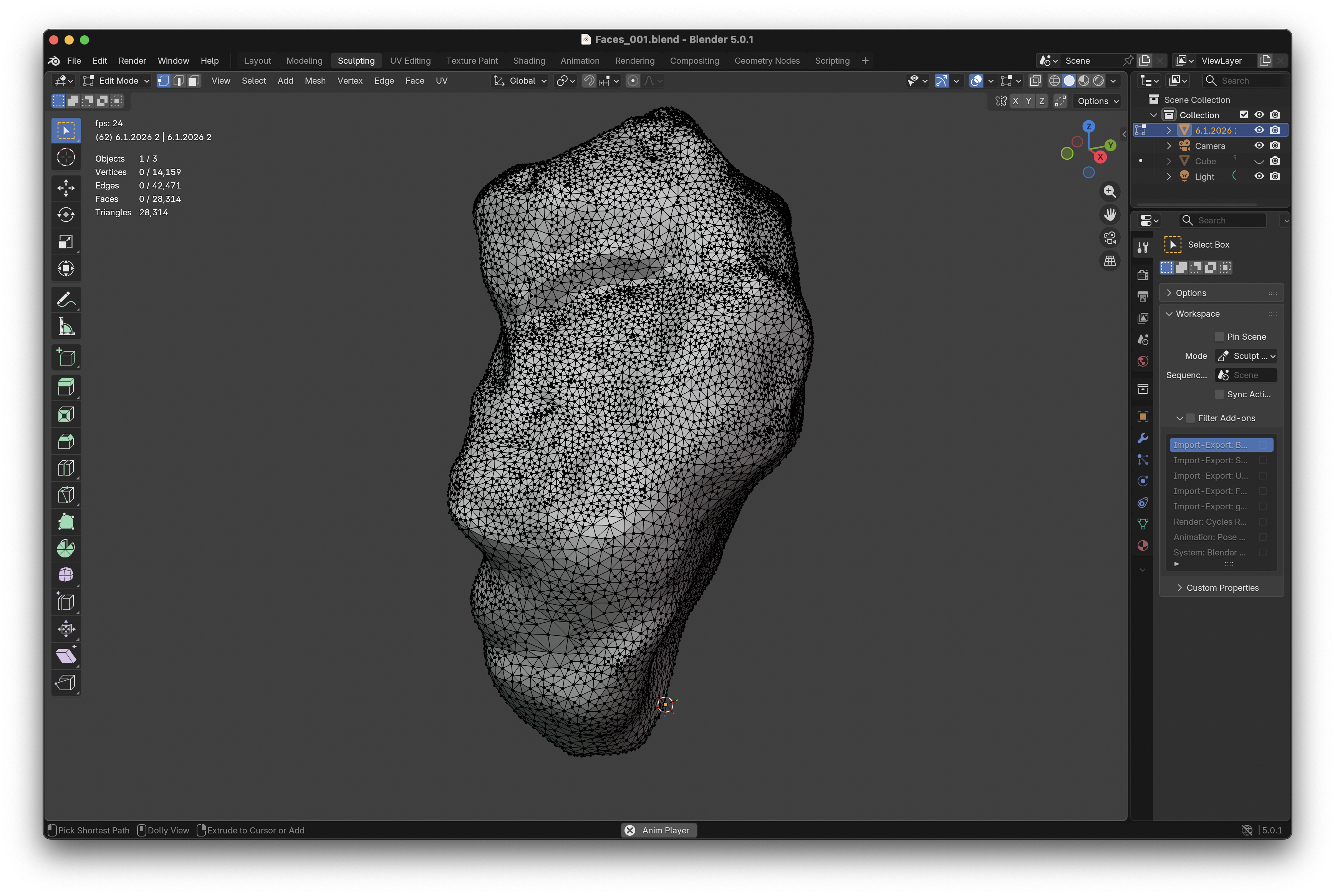The width and height of the screenshot is (1335, 896).
Task: Toggle camera view icon in viewport
Action: tap(1109, 238)
